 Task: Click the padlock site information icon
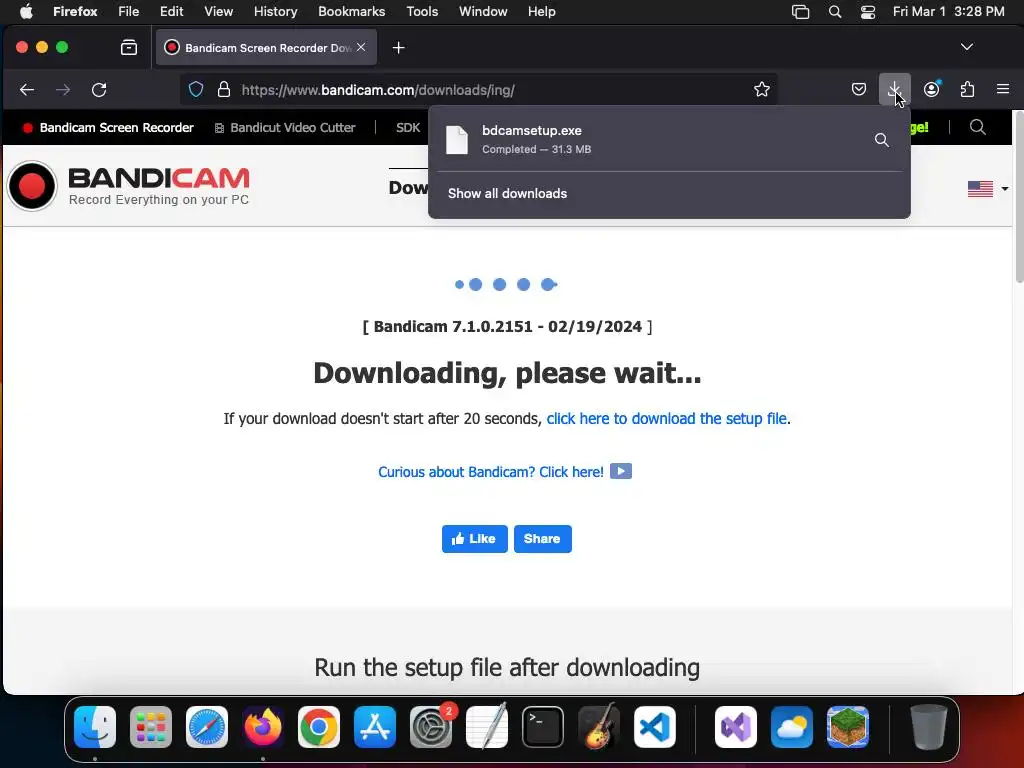click(224, 89)
